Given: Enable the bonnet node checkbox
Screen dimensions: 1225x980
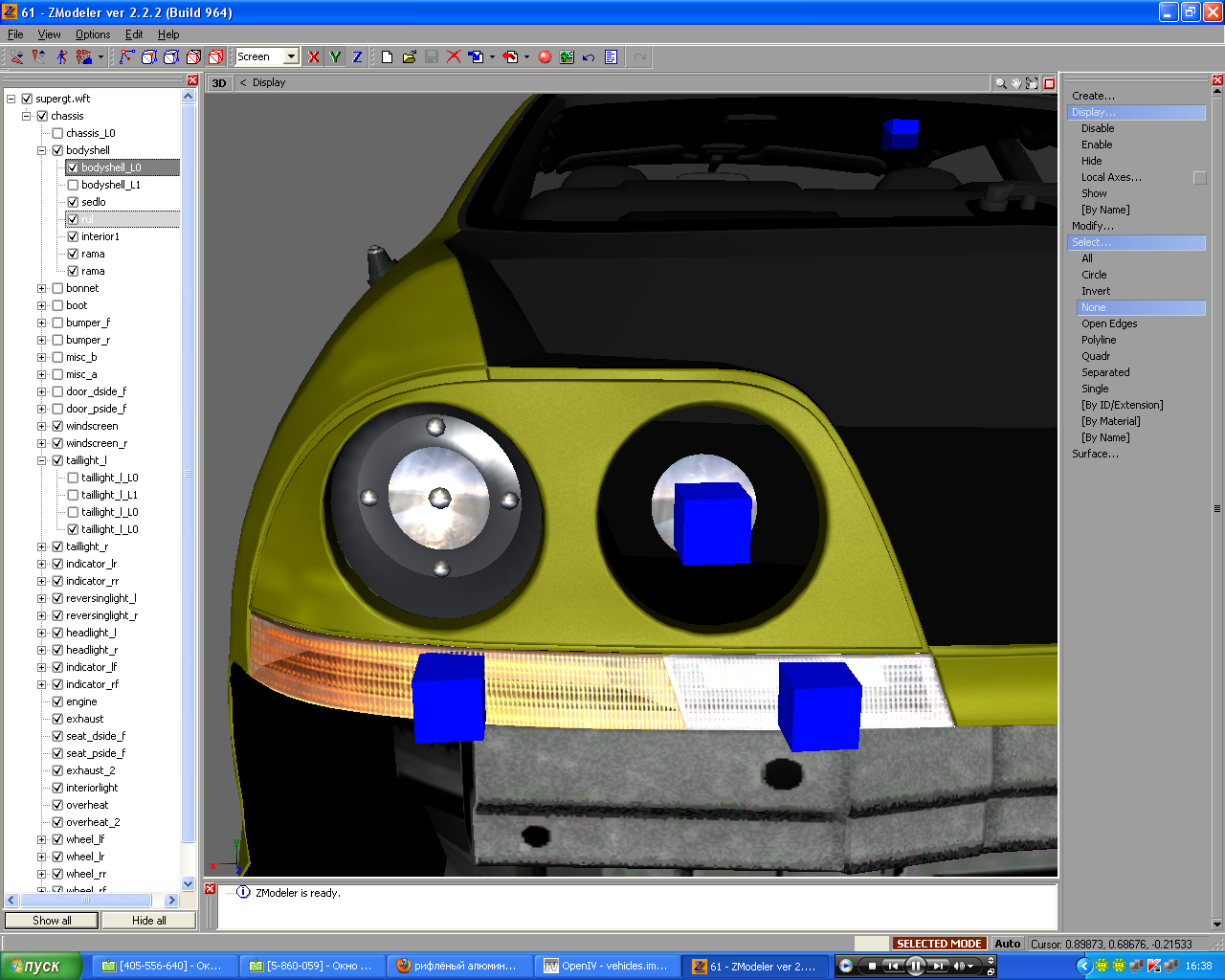Looking at the screenshot, I should pos(57,288).
